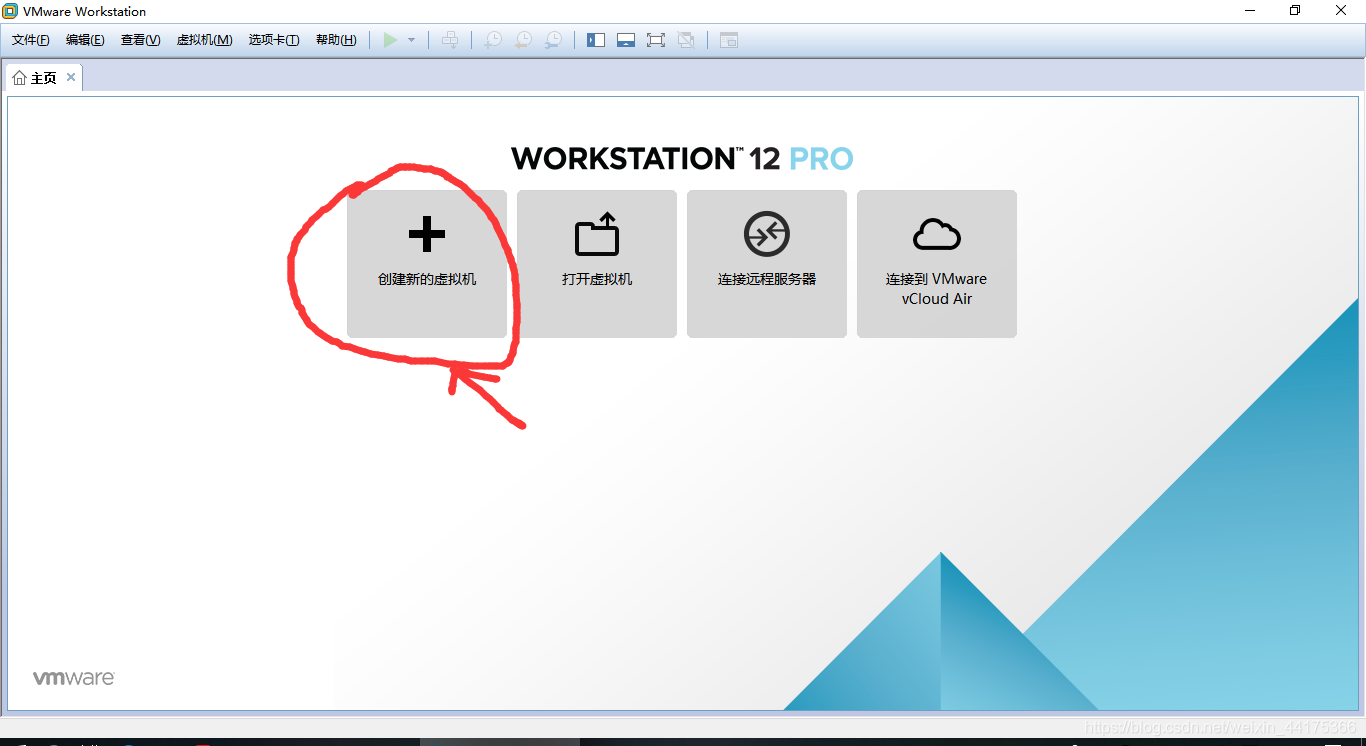This screenshot has height=746, width=1366.
Task: Toggle the thumbnail bar view icon
Action: pos(626,40)
